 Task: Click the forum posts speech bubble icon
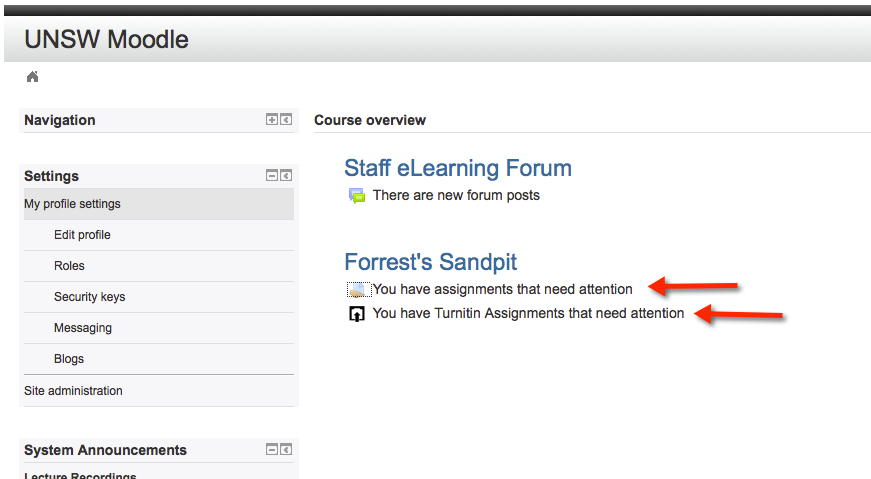(357, 196)
